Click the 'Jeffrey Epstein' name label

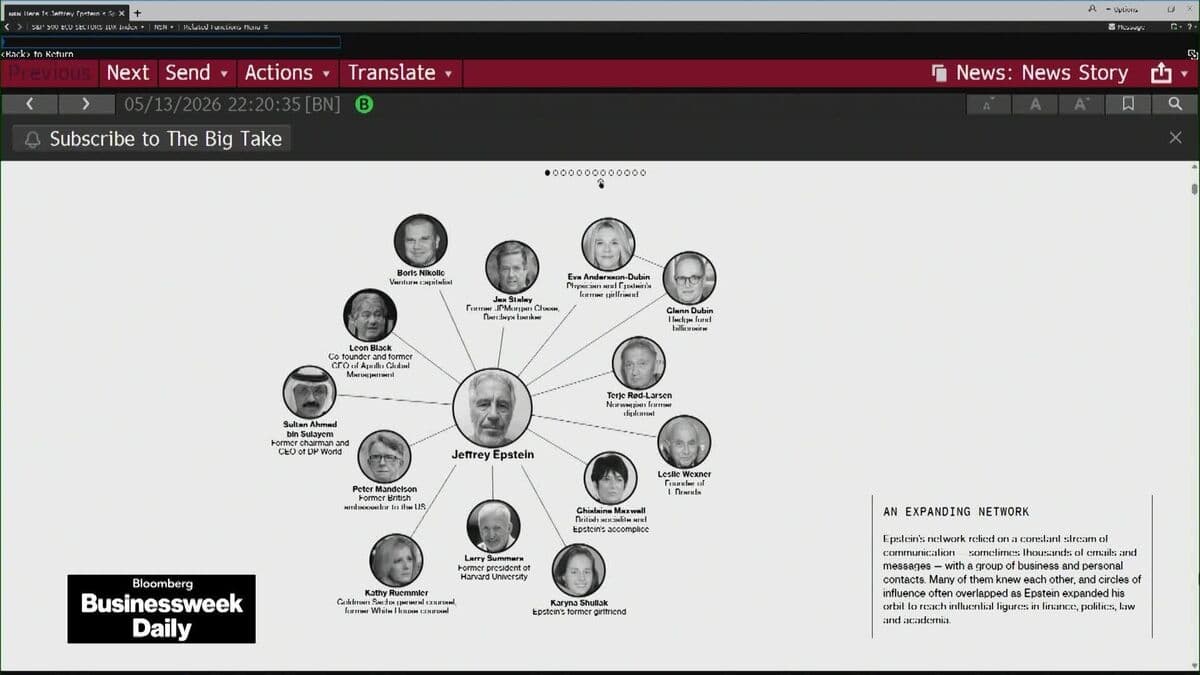point(493,455)
